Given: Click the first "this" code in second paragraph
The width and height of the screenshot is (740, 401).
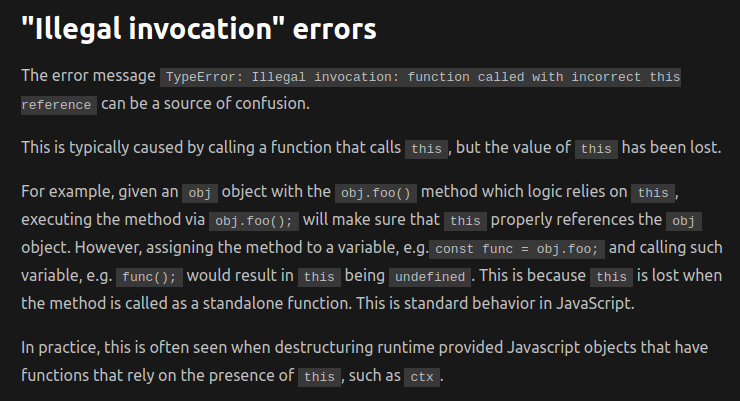Looking at the screenshot, I should pyautogui.click(x=426, y=149).
